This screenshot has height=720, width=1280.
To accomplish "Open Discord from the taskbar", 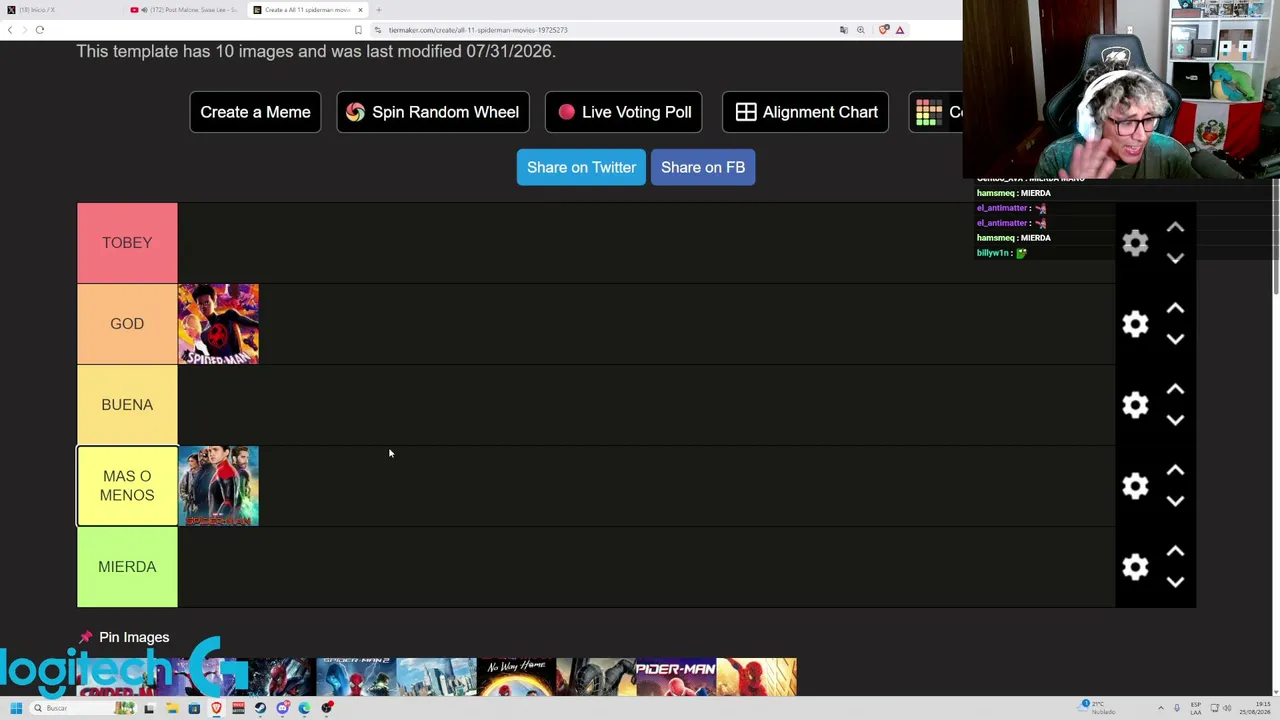I will pyautogui.click(x=282, y=708).
